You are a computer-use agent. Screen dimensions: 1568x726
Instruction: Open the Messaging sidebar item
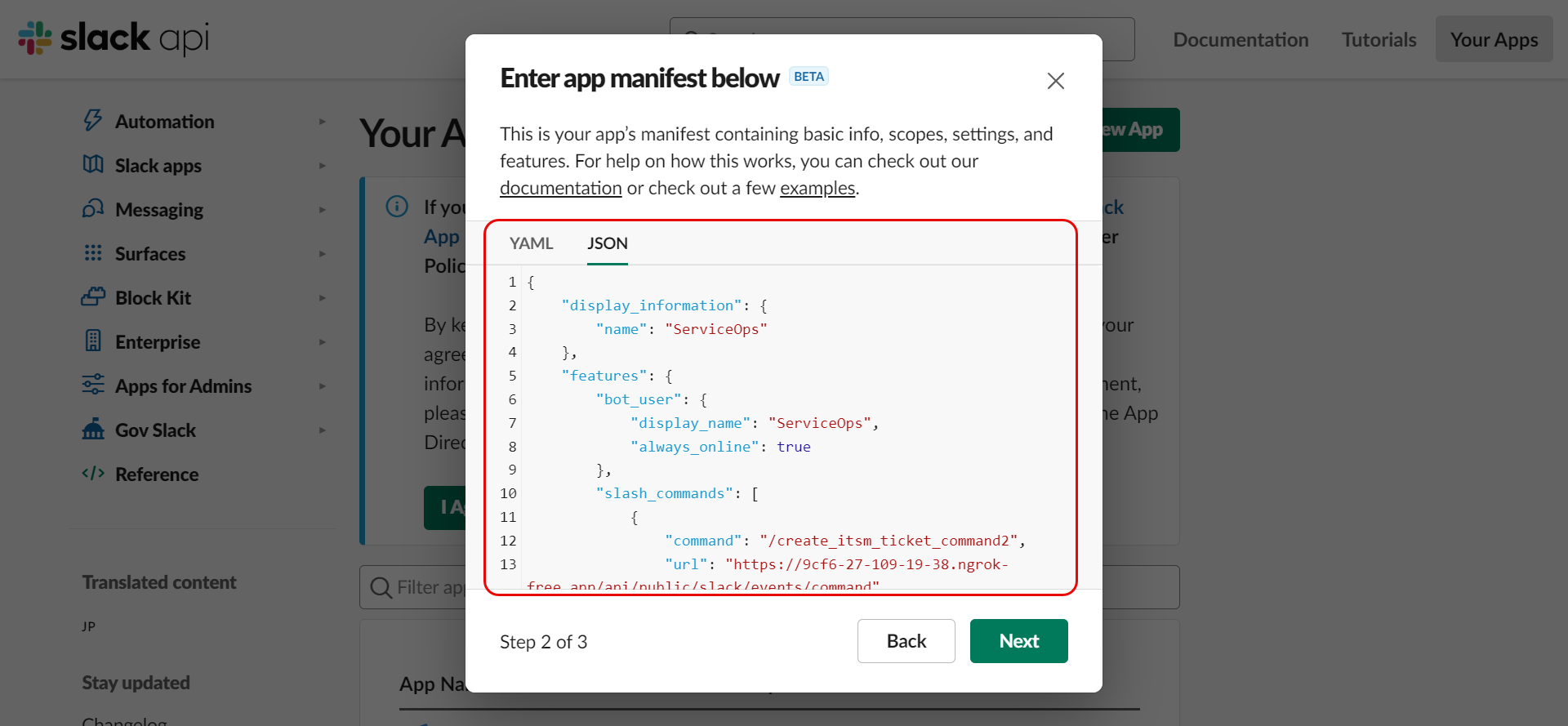(x=159, y=210)
